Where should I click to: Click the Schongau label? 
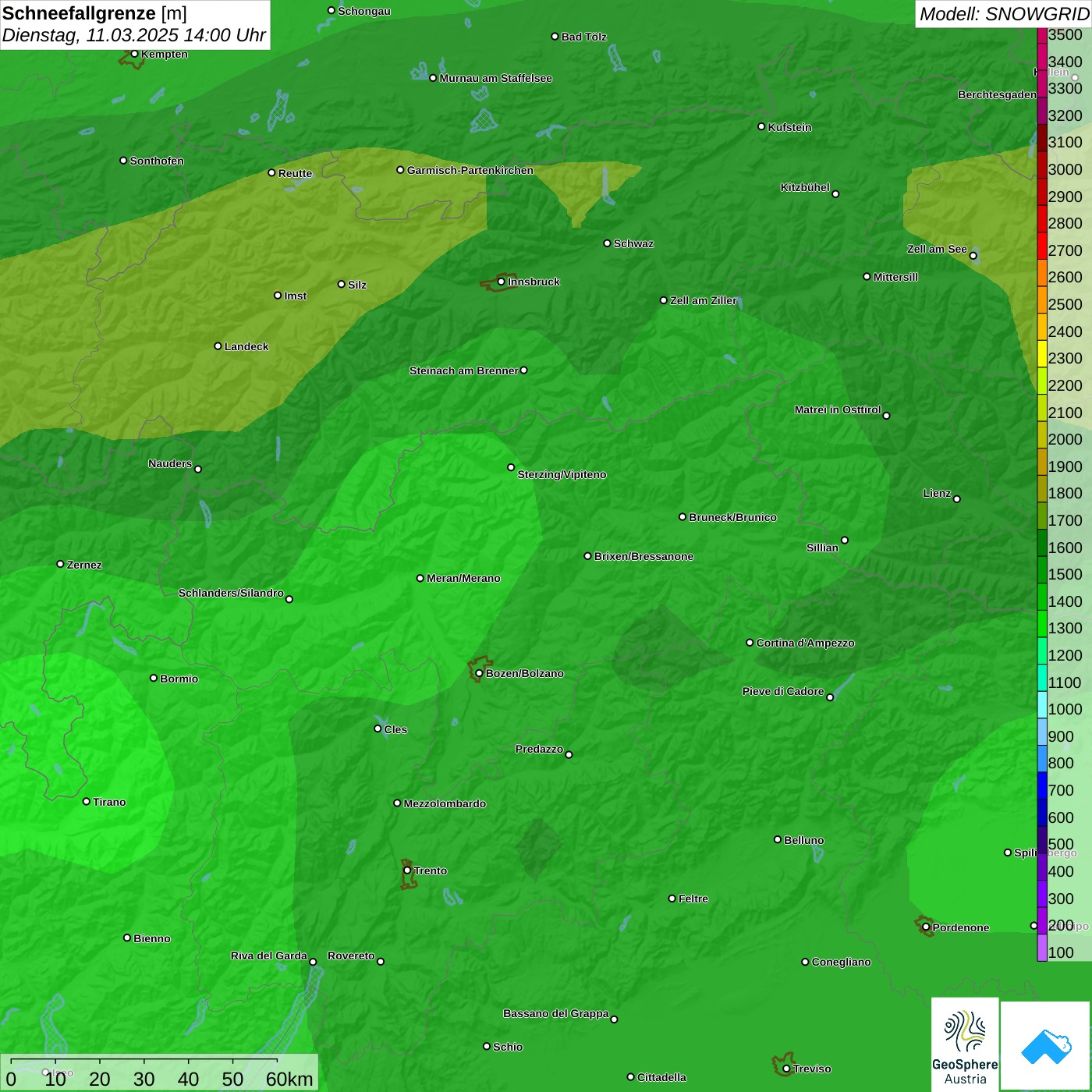click(x=364, y=11)
